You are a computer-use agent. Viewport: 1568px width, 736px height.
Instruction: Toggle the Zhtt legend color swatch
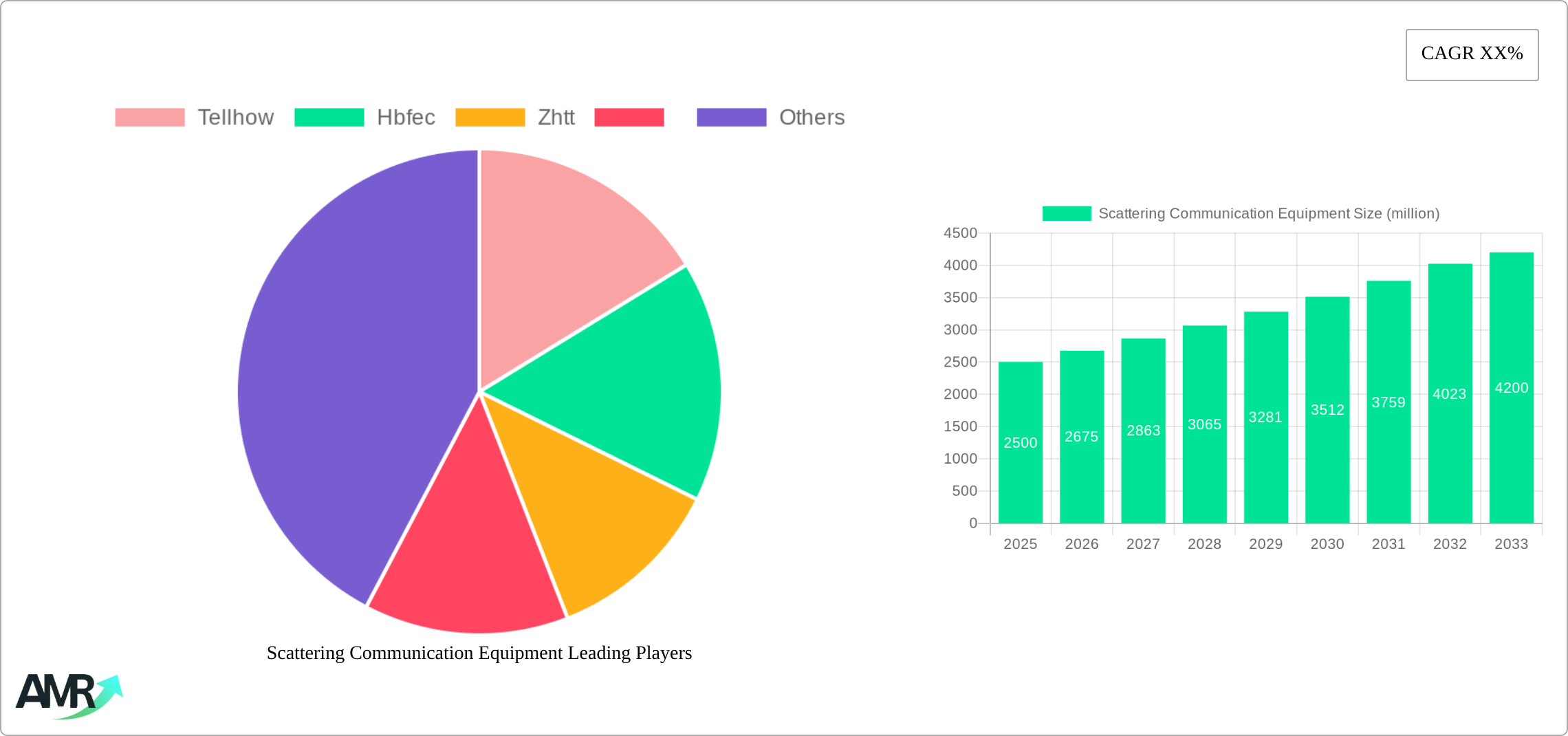490,118
